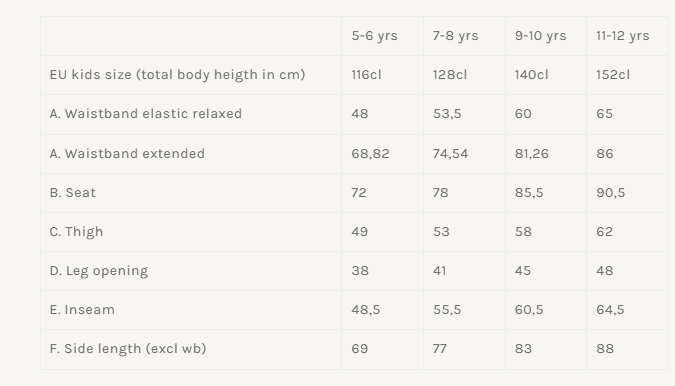The width and height of the screenshot is (675, 386).
Task: Click the 5-6 yrs column header
Action: (x=374, y=36)
